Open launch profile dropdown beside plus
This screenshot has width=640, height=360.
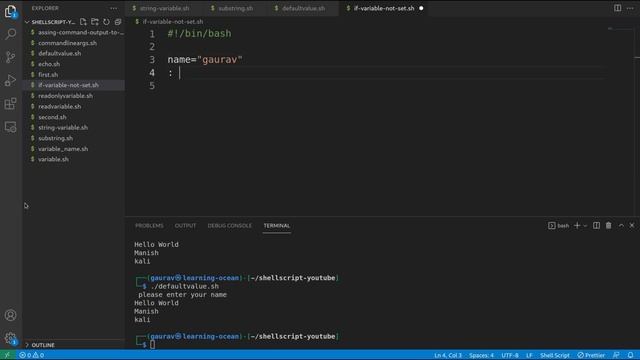(585, 226)
